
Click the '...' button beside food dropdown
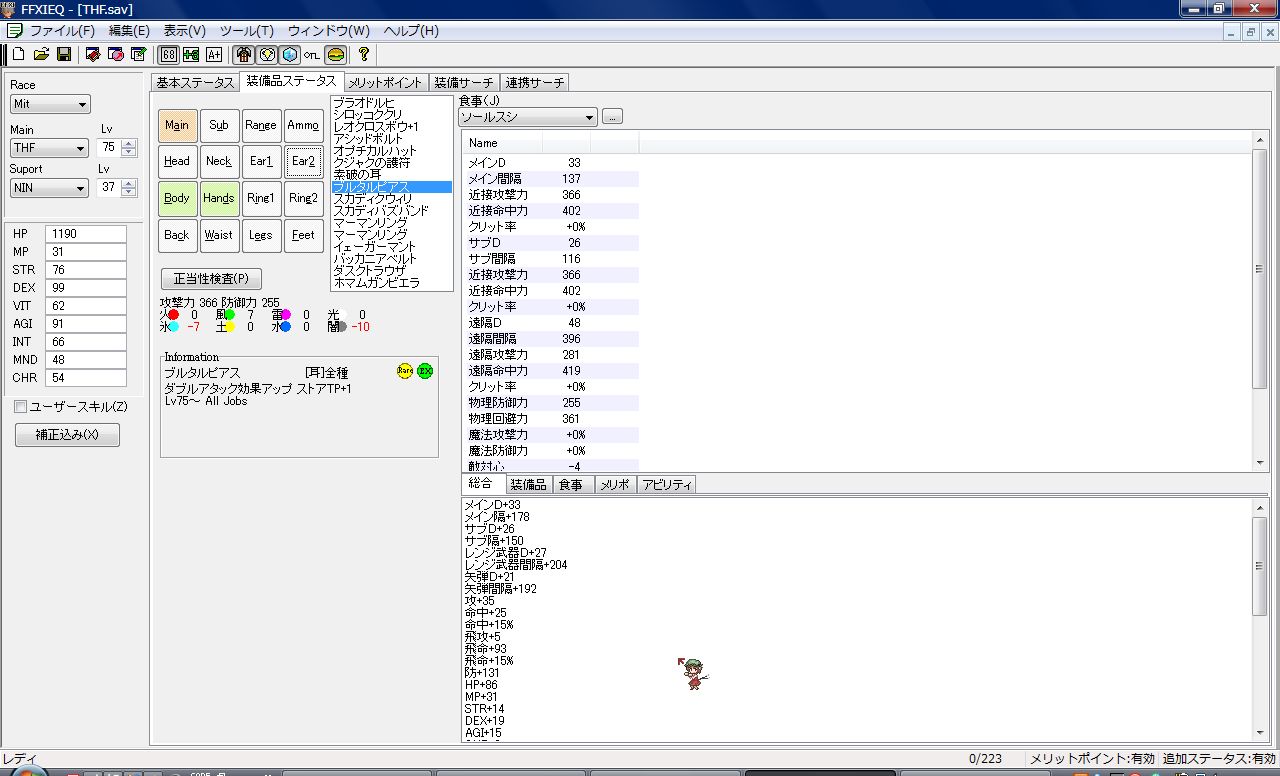click(x=612, y=117)
